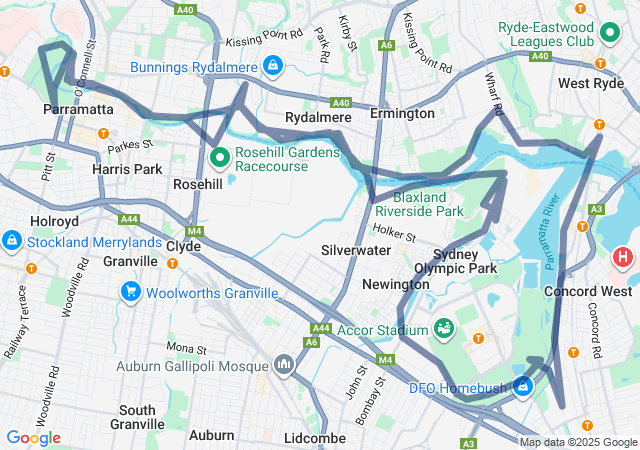Click the Stockland Merrylands shopping bag icon
Viewport: 640px width, 450px height.
12,241
